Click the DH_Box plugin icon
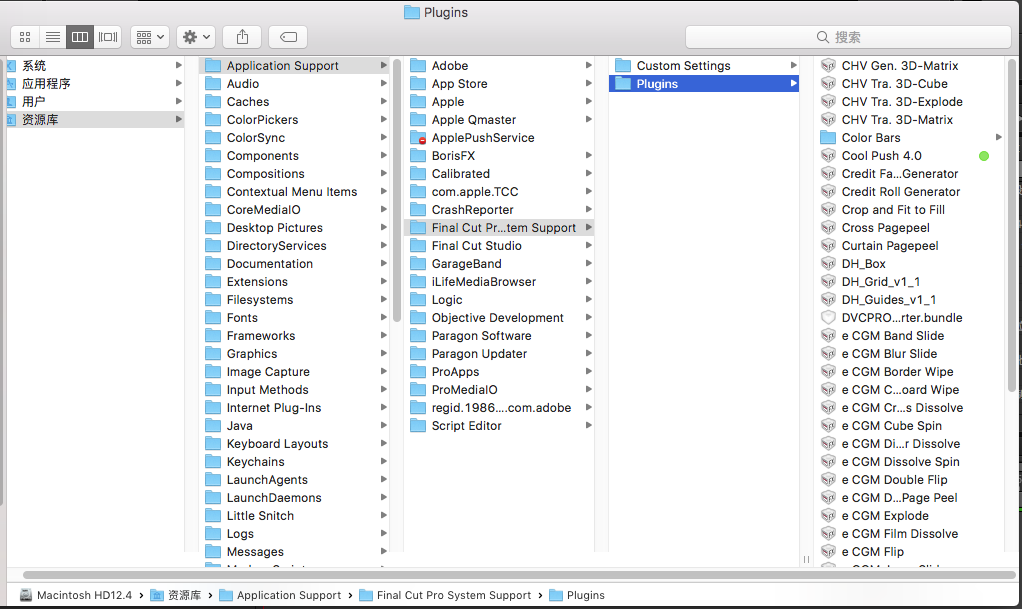The height and width of the screenshot is (609, 1022). [828, 264]
